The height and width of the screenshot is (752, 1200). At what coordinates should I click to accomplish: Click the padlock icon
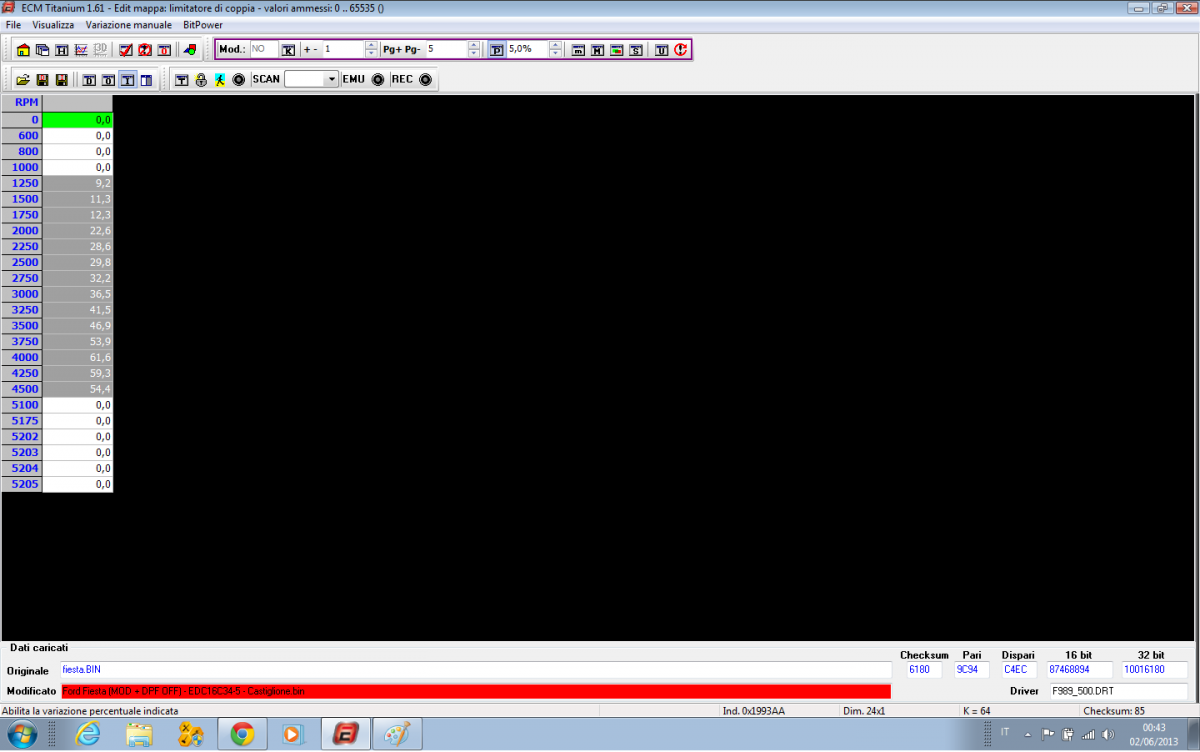coord(201,79)
